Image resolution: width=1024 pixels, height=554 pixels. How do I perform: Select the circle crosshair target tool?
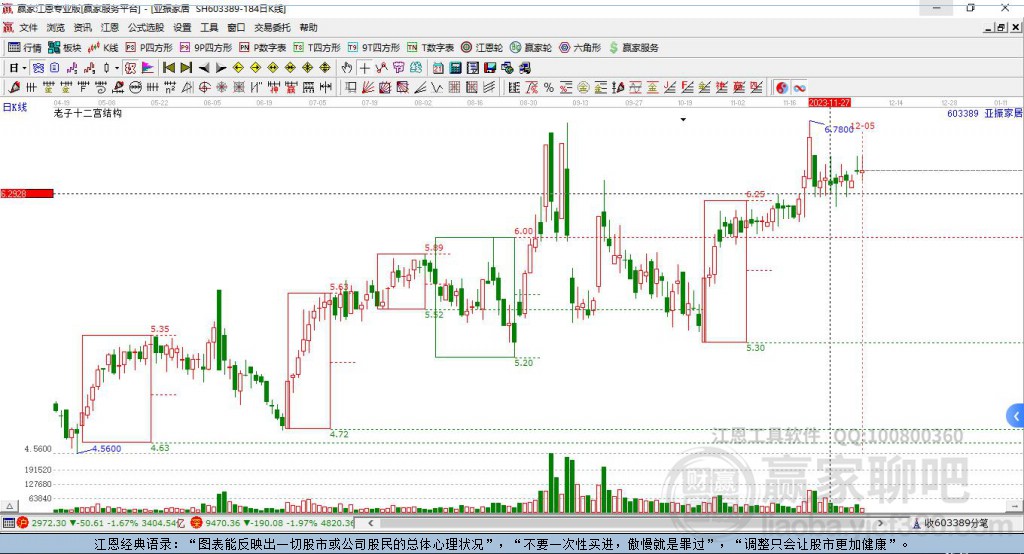tap(204, 87)
